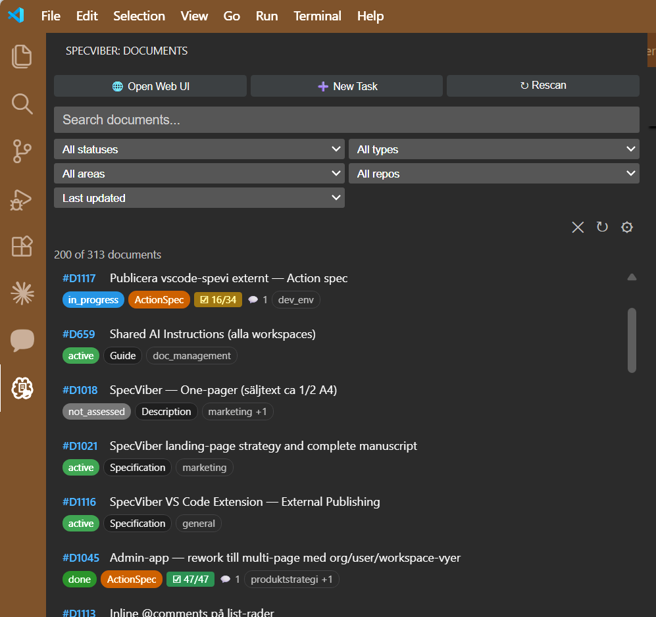The width and height of the screenshot is (656, 617).
Task: Open document panel settings gear
Action: pos(627,227)
